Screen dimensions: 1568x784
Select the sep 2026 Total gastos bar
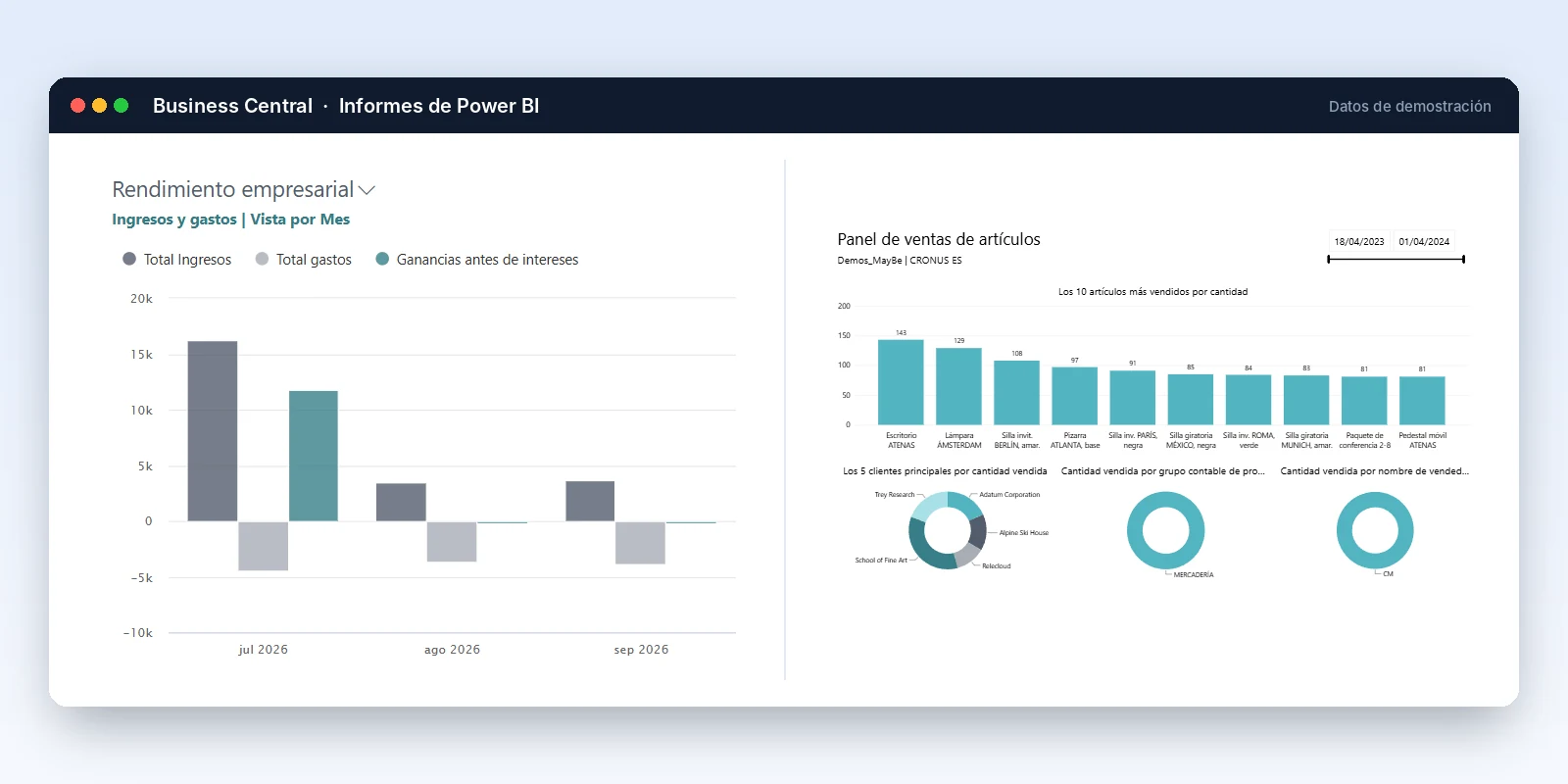(x=640, y=543)
